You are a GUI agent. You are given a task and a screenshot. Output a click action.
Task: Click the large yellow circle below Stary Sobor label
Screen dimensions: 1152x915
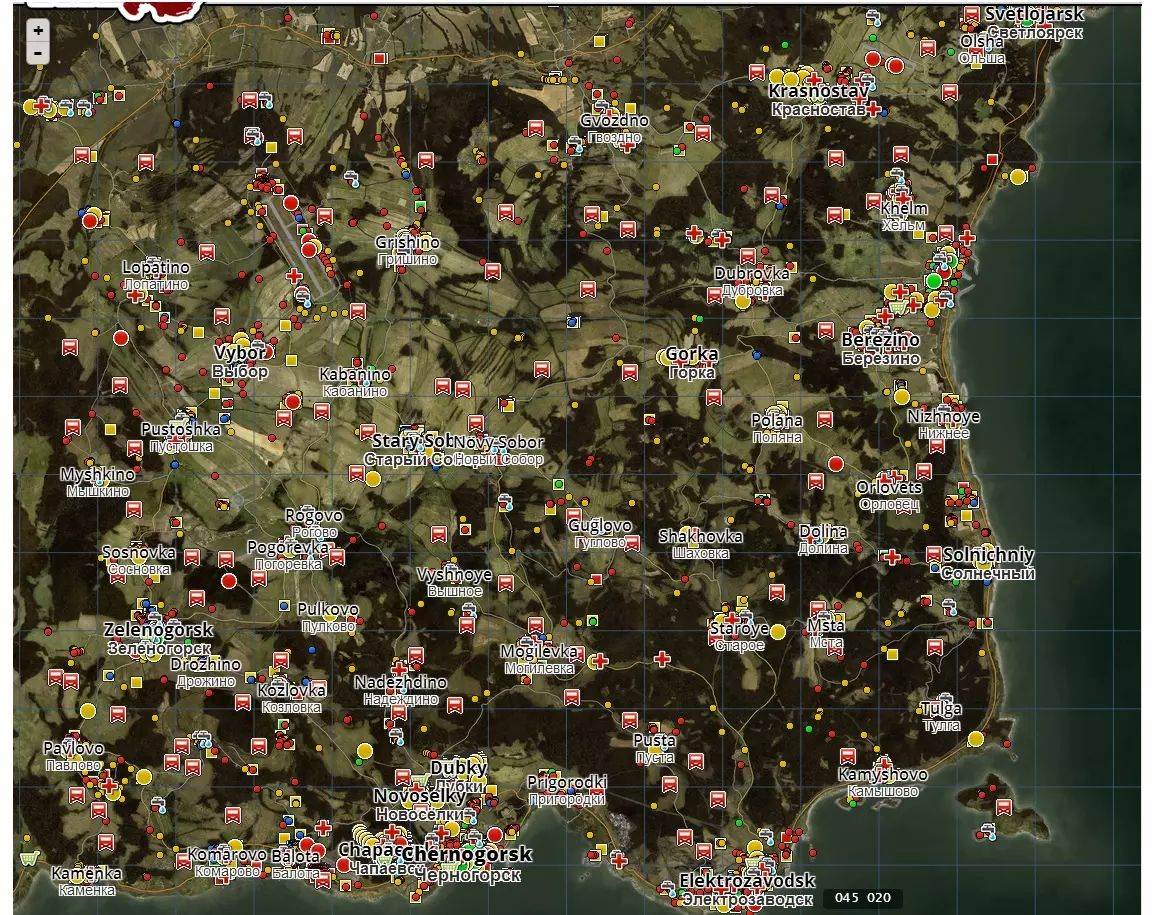pyautogui.click(x=373, y=479)
